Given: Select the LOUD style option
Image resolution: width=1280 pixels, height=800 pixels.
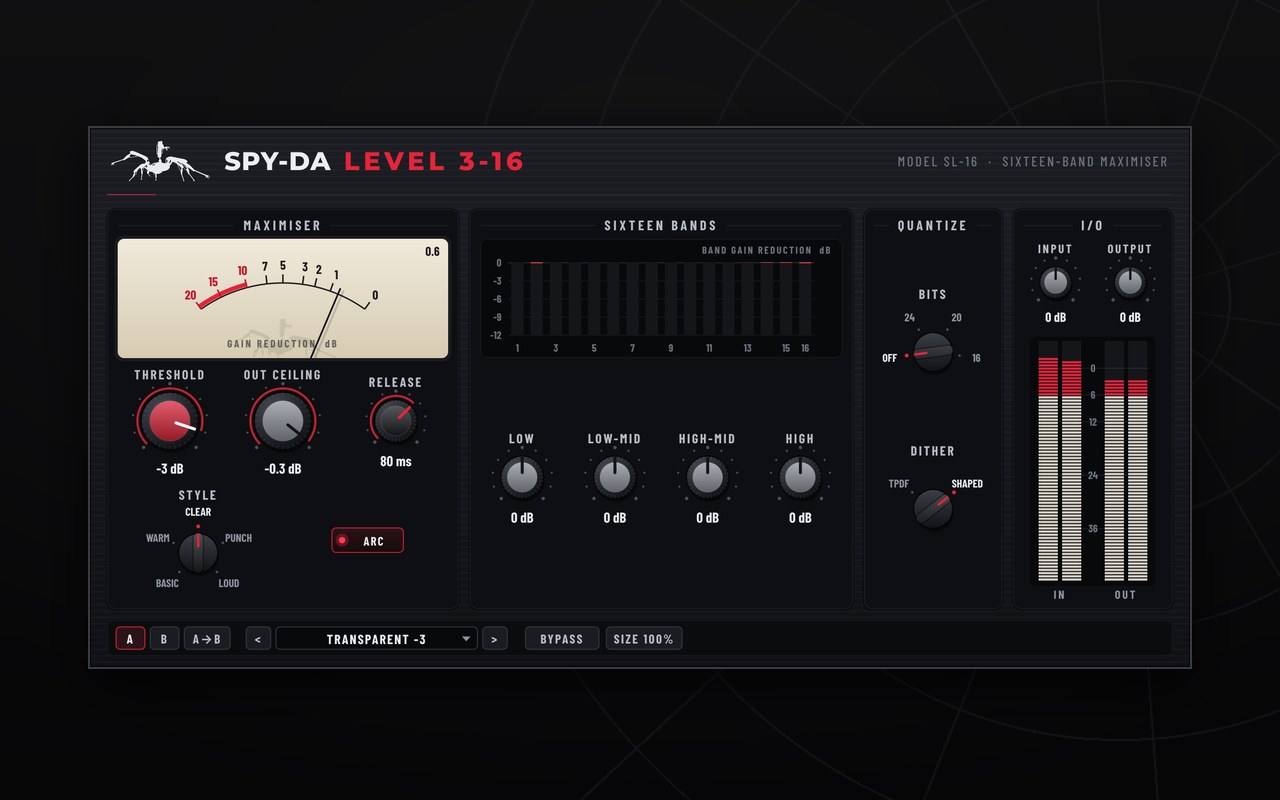Looking at the screenshot, I should tap(229, 583).
